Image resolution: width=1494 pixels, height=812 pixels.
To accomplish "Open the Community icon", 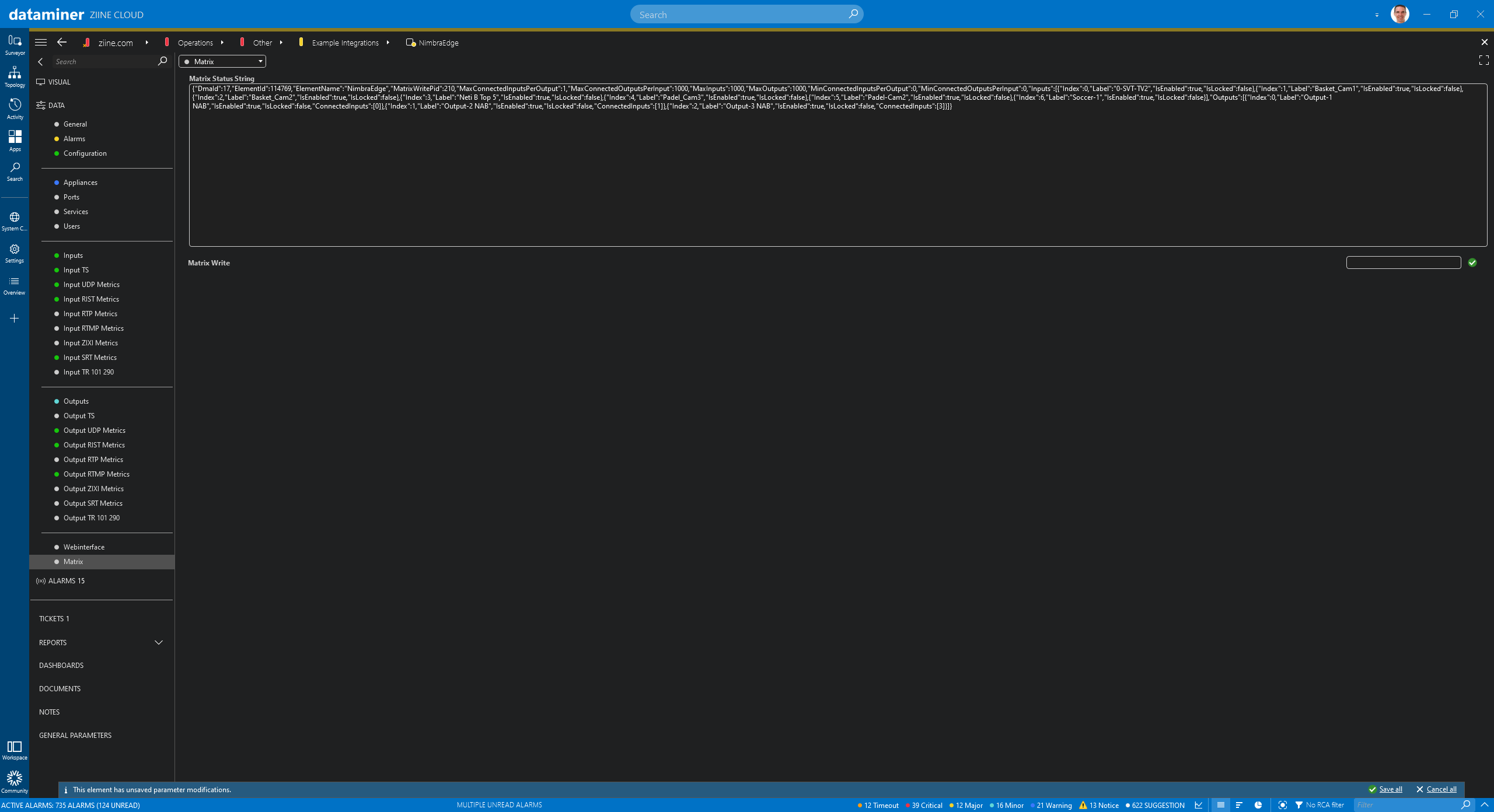I will pyautogui.click(x=15, y=782).
